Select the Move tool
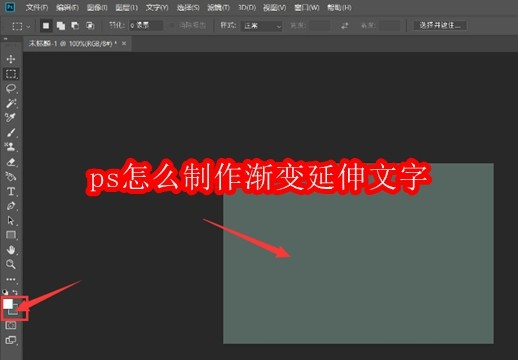Viewport: 518px width, 360px height. 11,59
